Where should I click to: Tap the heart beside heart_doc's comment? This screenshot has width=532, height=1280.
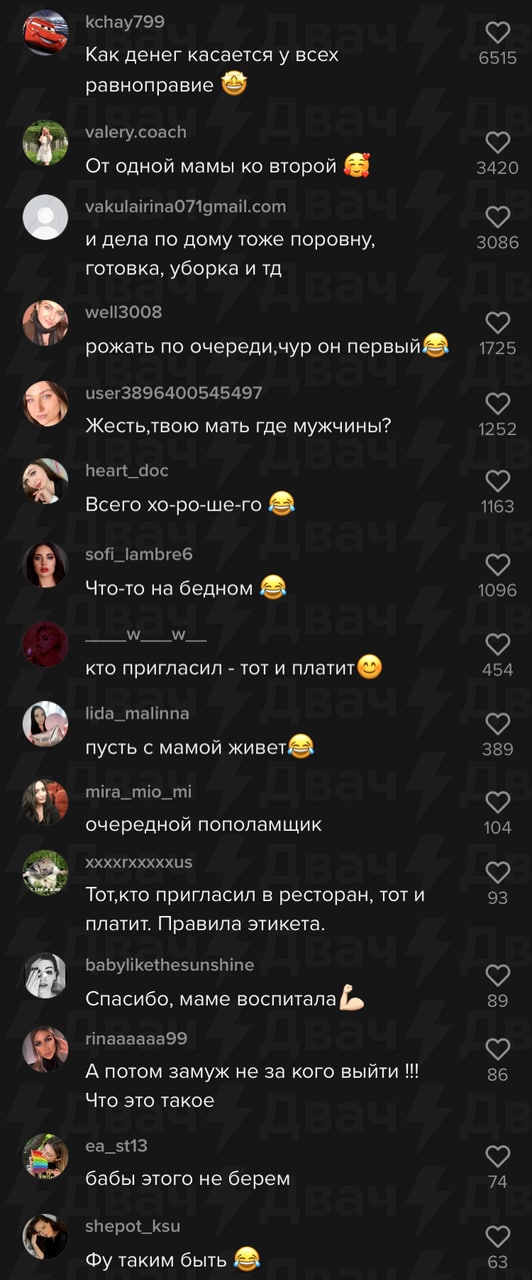tap(497, 481)
